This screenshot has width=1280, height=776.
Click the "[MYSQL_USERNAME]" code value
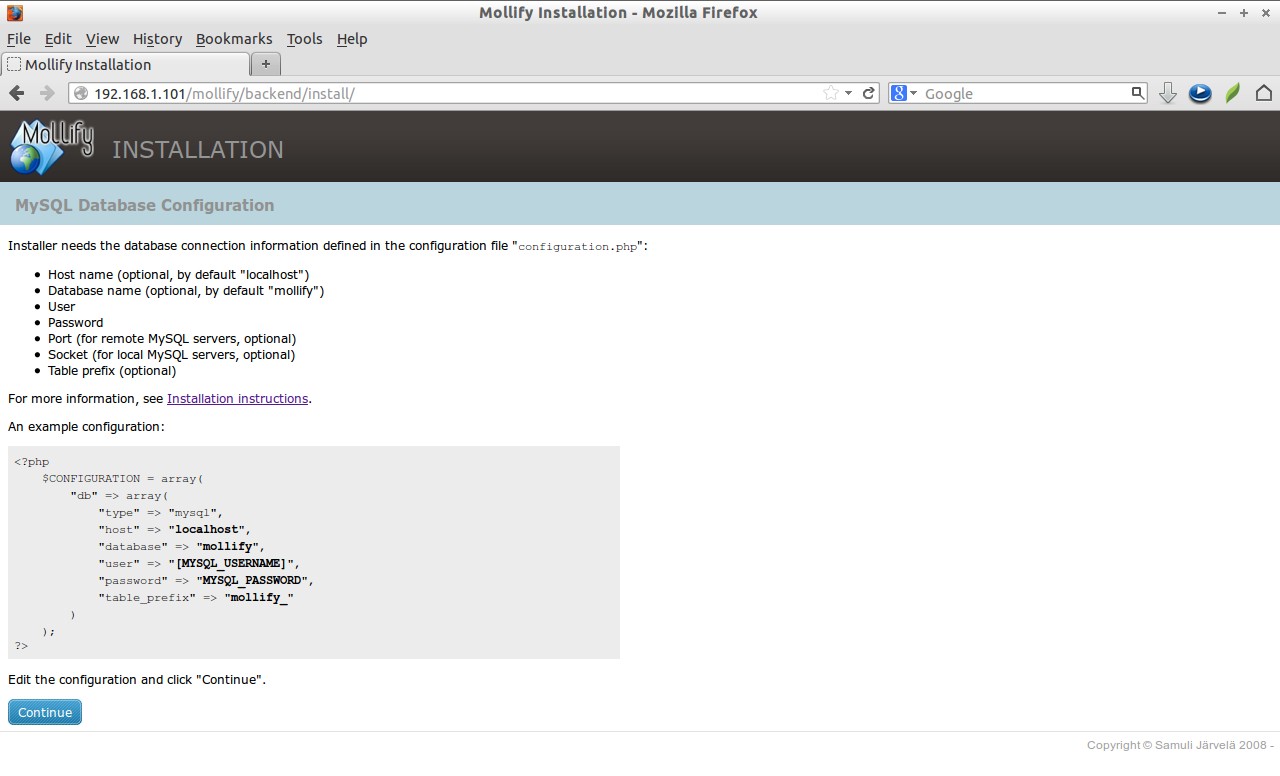pos(231,563)
